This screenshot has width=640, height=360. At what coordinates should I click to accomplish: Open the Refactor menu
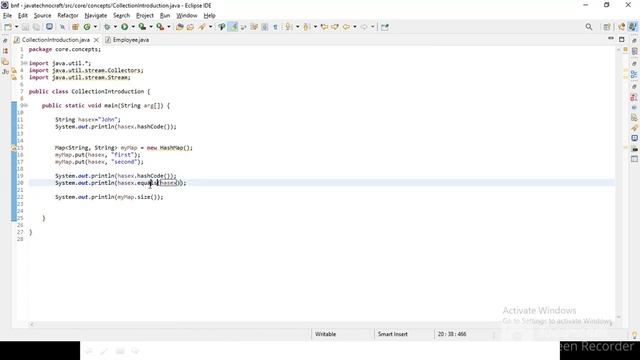point(68,16)
